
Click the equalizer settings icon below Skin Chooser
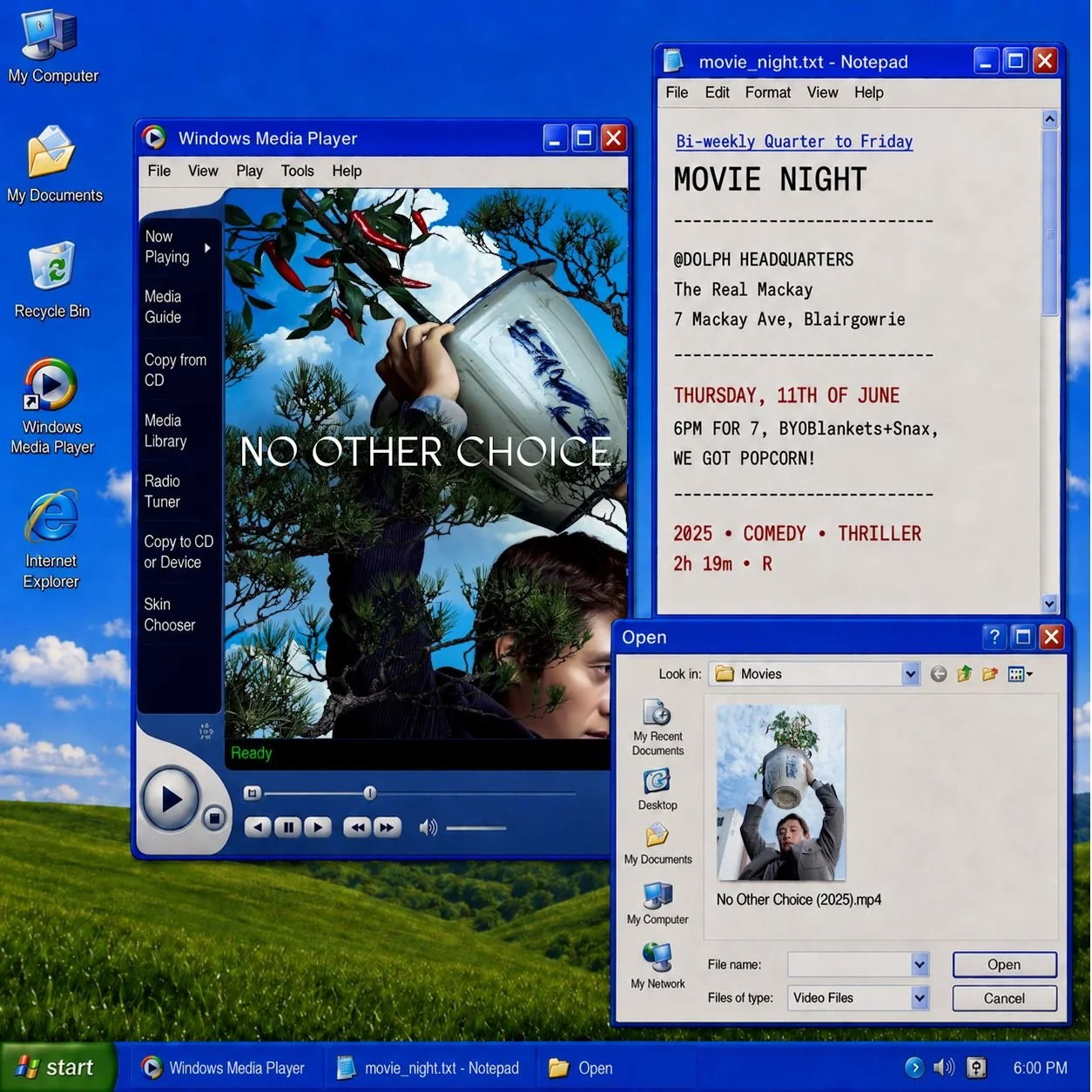coord(206,731)
